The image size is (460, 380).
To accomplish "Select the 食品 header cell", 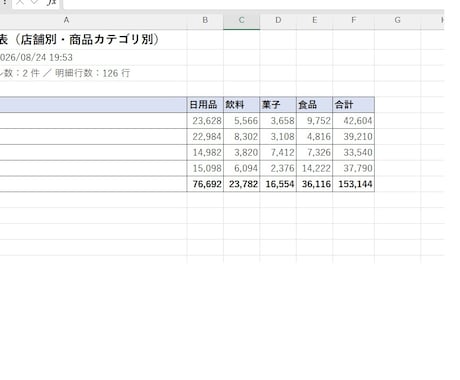I will point(314,105).
